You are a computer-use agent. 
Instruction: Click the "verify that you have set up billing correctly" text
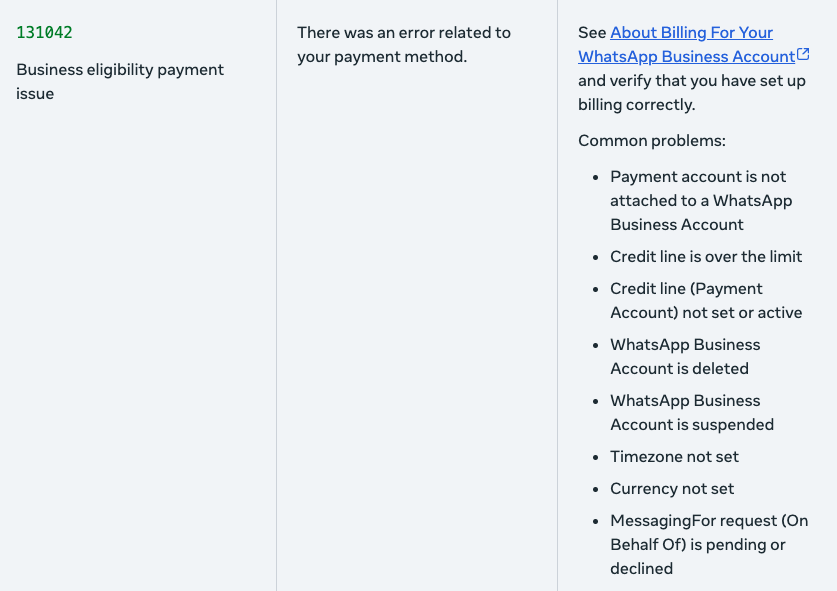click(691, 93)
